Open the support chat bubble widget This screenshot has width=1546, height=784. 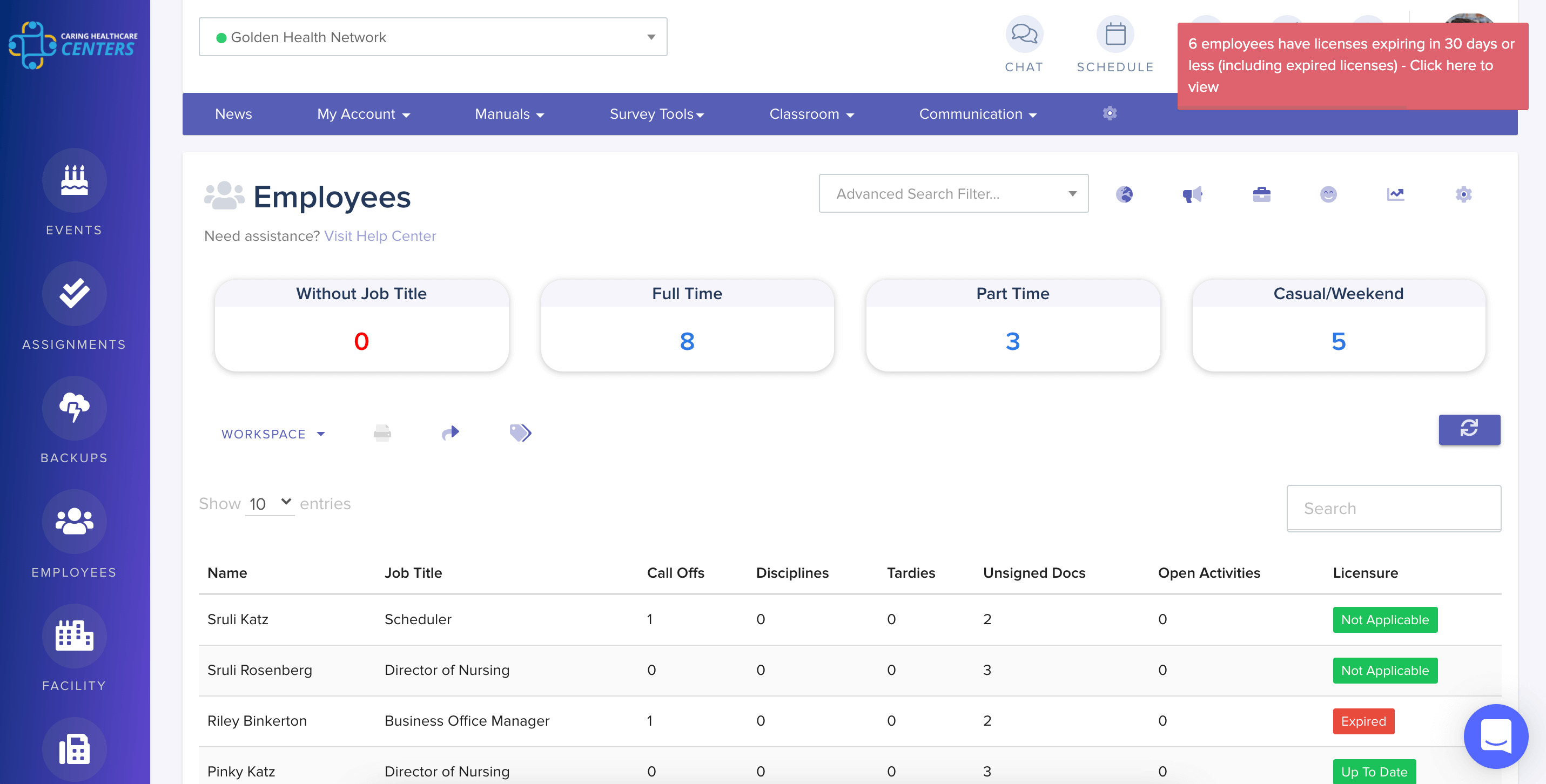point(1496,736)
